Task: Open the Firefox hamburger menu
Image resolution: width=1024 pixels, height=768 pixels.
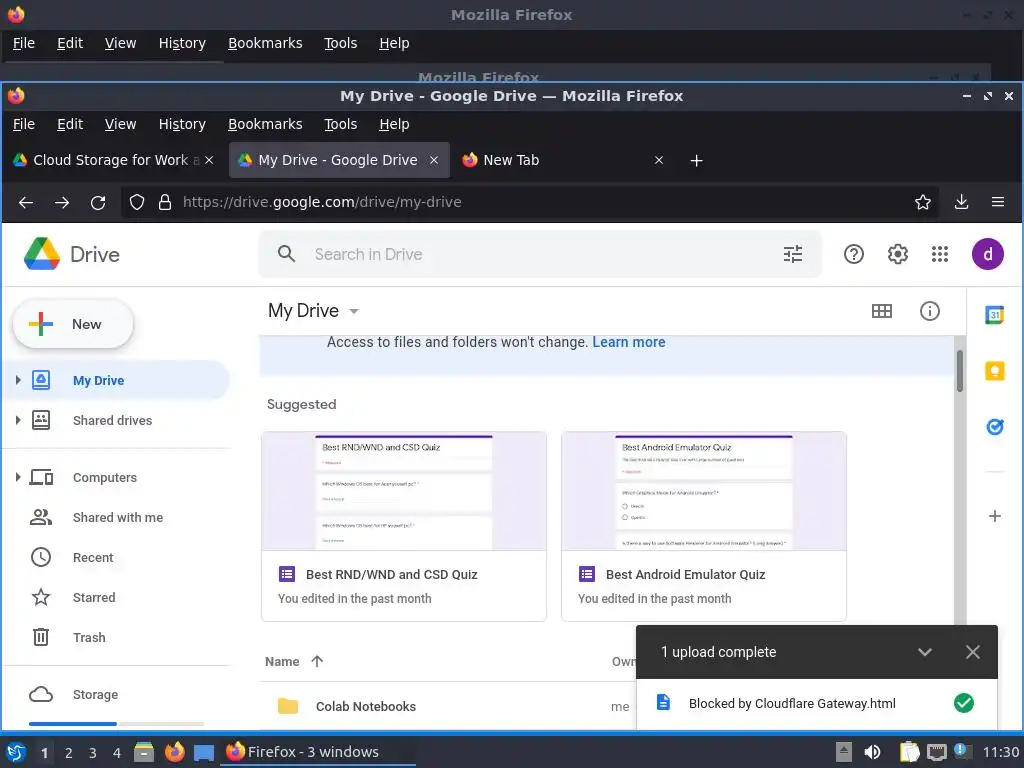Action: 997,202
